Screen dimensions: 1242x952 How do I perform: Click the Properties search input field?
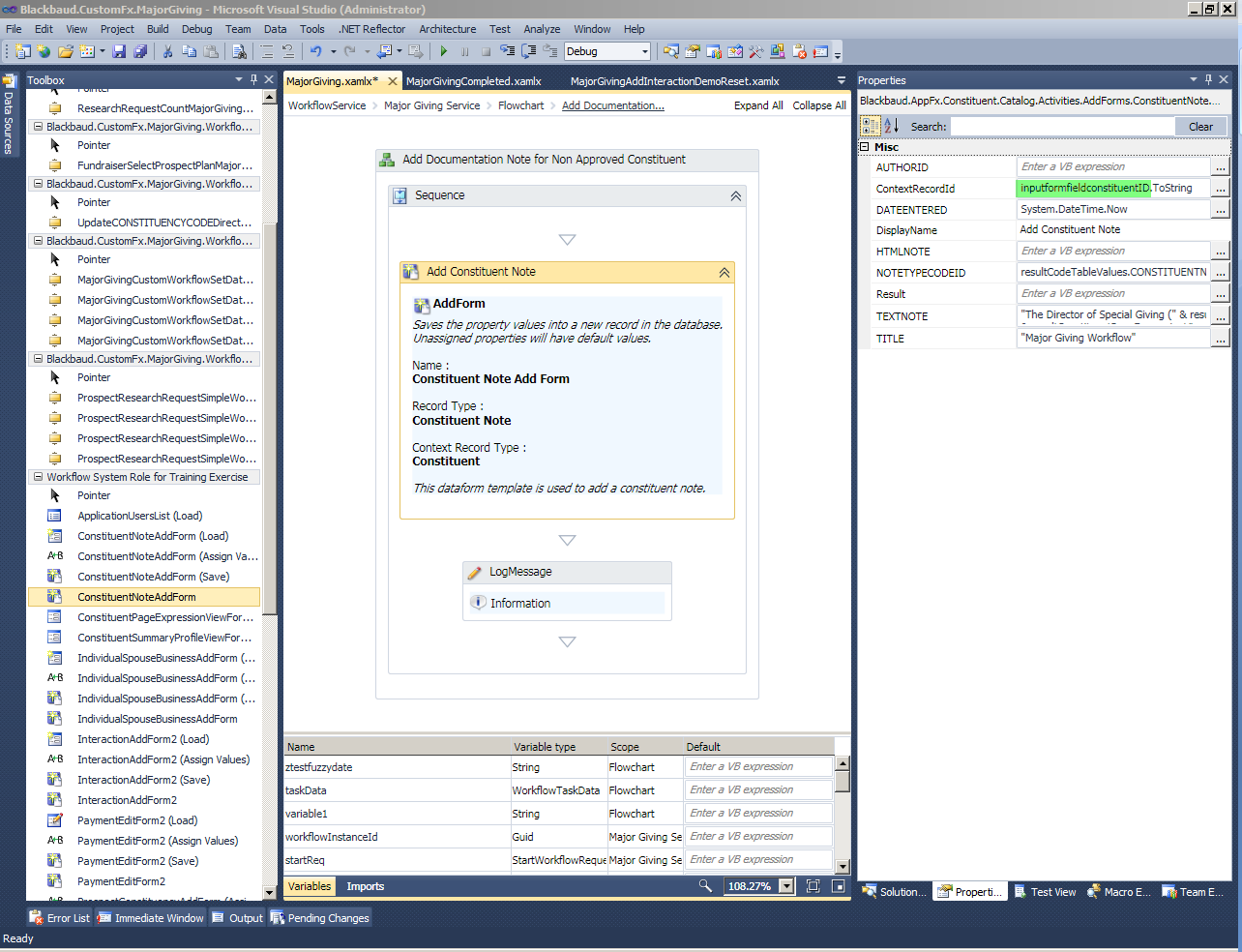(1061, 127)
